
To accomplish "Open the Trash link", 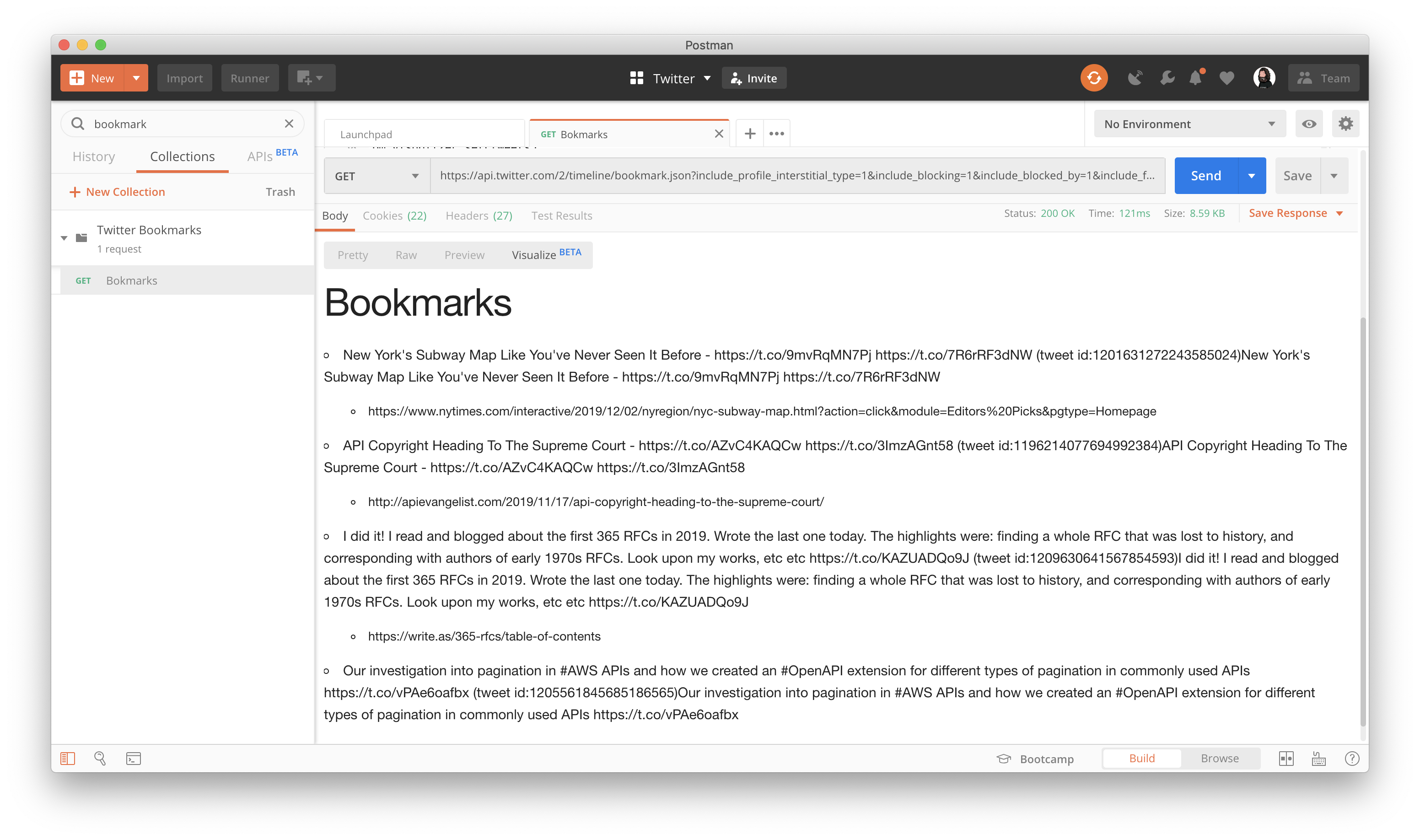I will coord(280,192).
